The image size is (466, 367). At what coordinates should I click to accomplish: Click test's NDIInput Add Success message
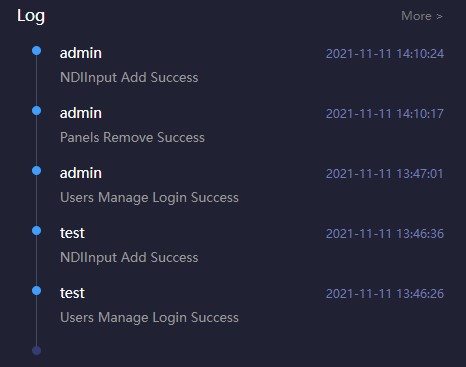click(x=129, y=258)
